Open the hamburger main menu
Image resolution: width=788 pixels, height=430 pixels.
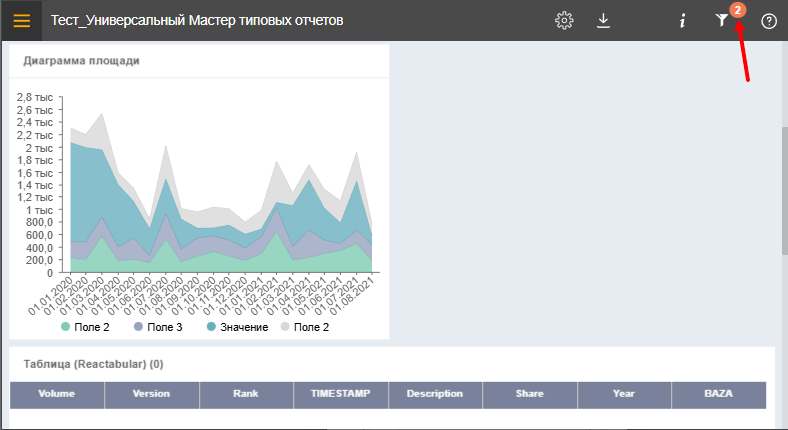(21, 20)
